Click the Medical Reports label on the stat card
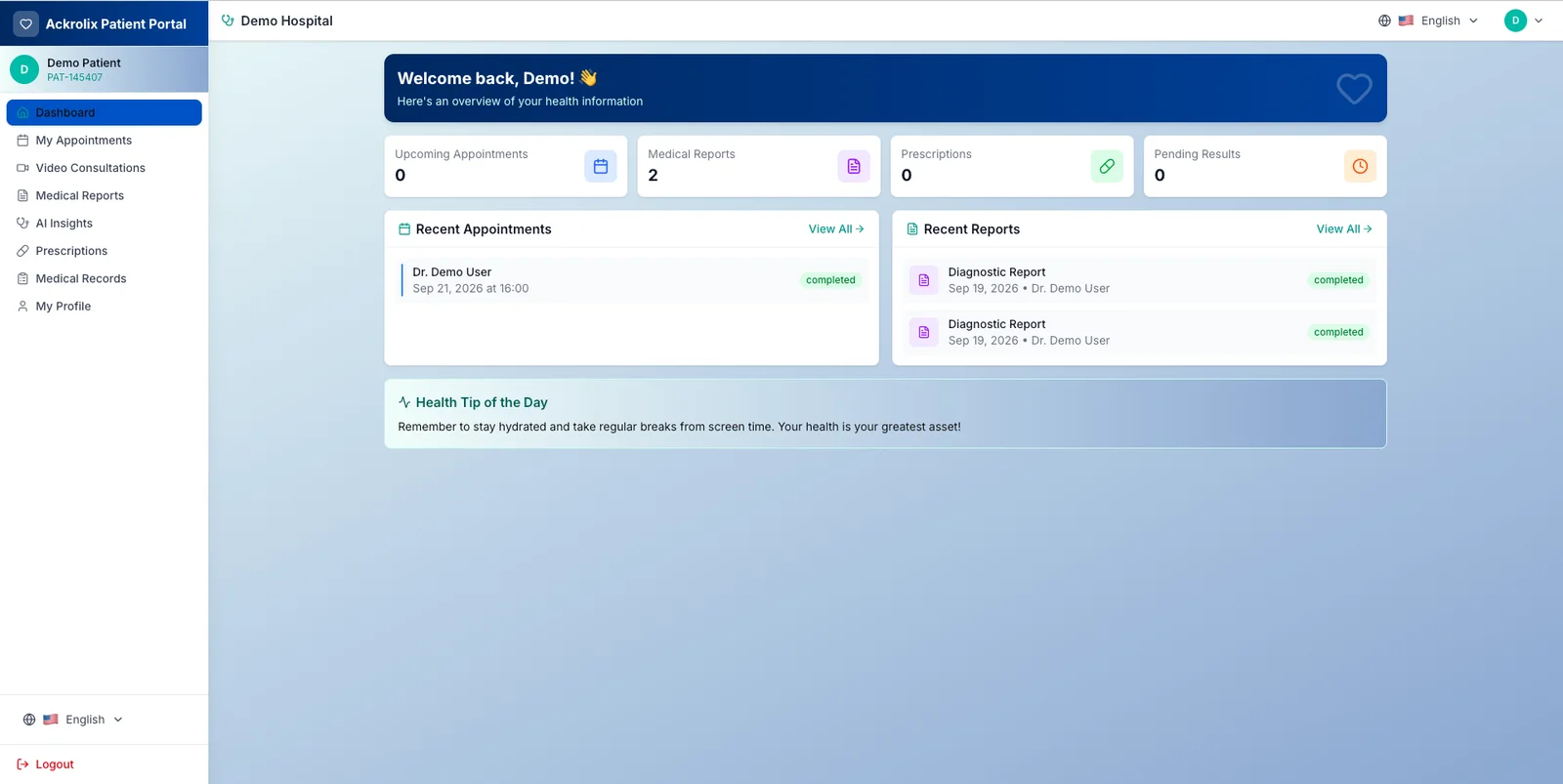 [x=692, y=154]
